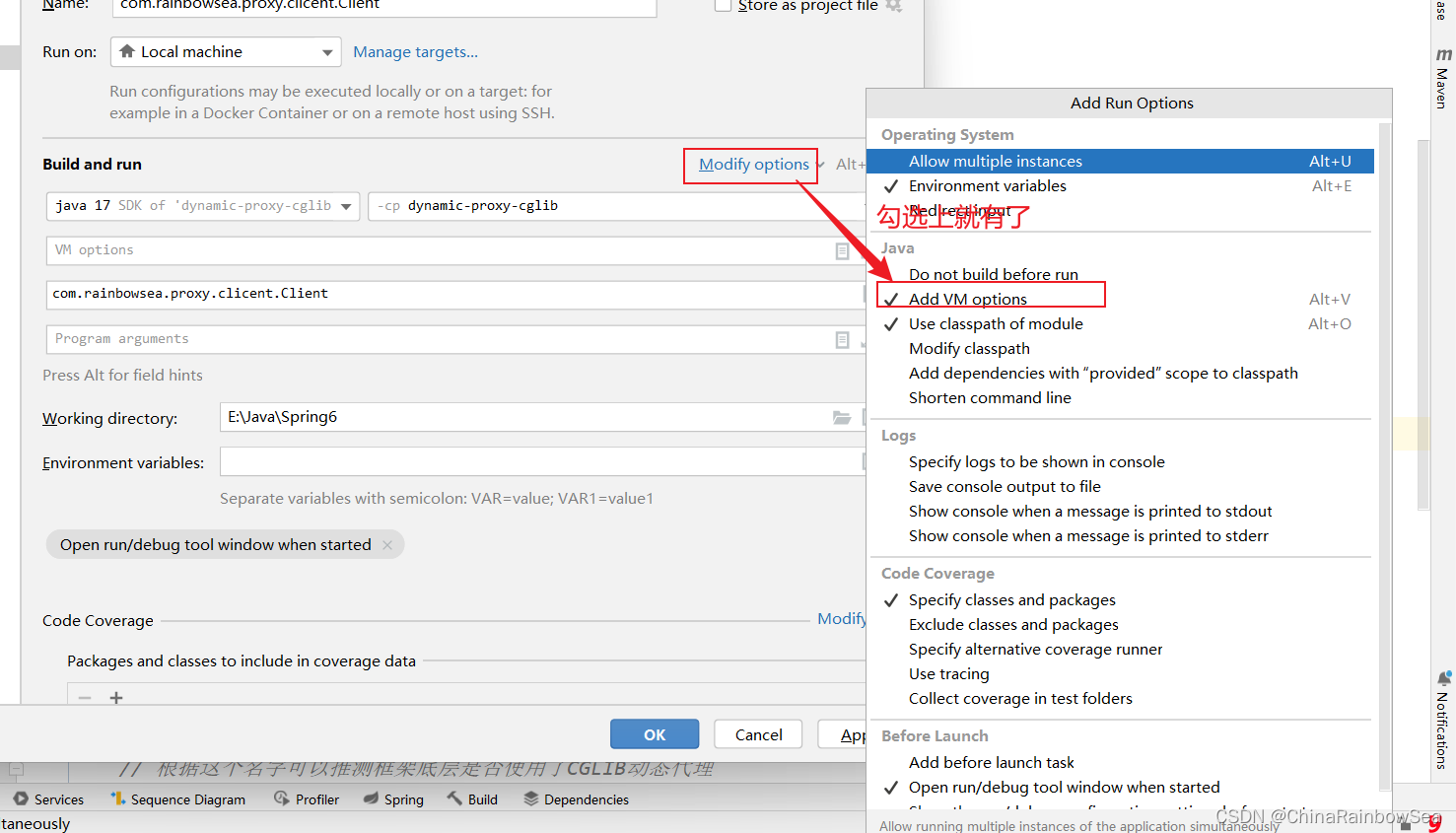The height and width of the screenshot is (833, 1456).
Task: Click the configuration Name field
Action: tap(384, 6)
